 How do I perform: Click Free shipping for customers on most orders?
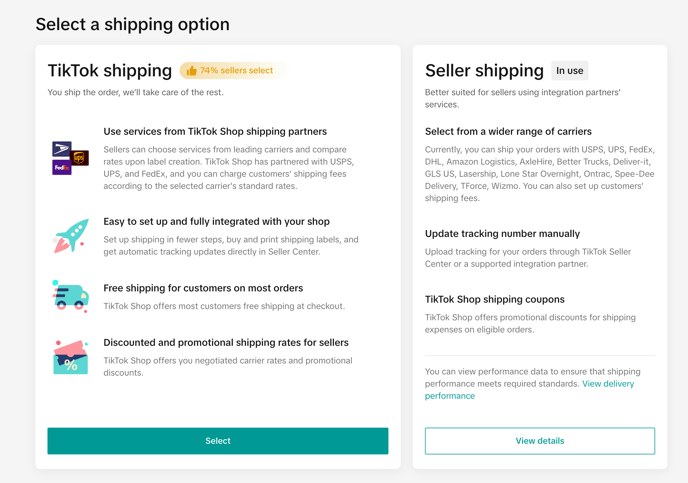click(203, 288)
